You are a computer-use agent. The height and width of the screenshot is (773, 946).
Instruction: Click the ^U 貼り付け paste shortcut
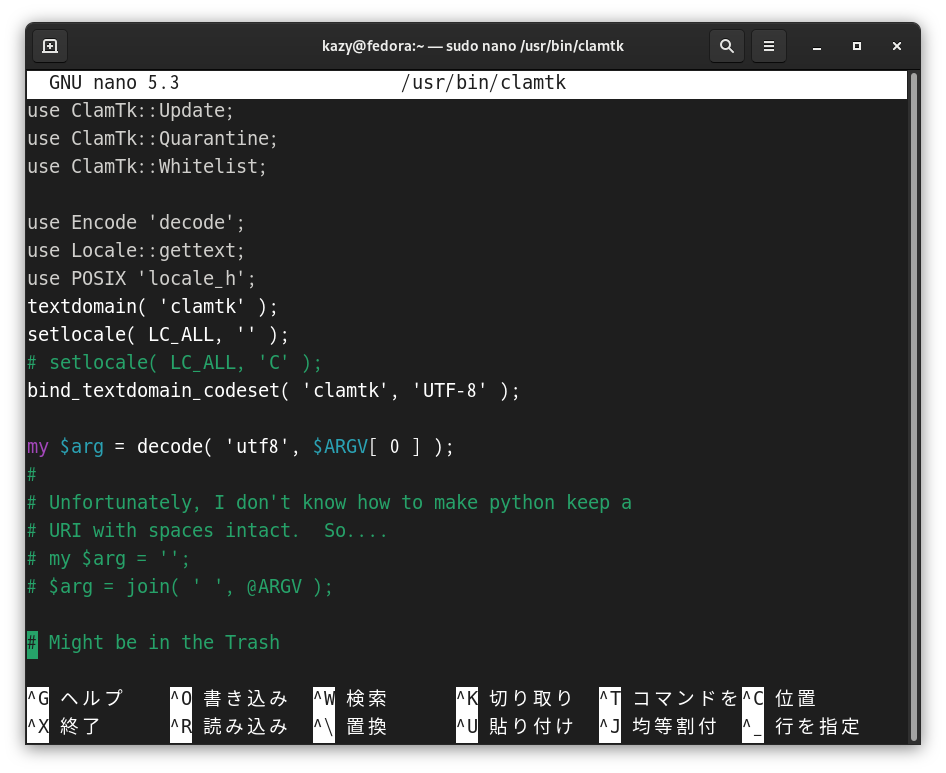[515, 726]
